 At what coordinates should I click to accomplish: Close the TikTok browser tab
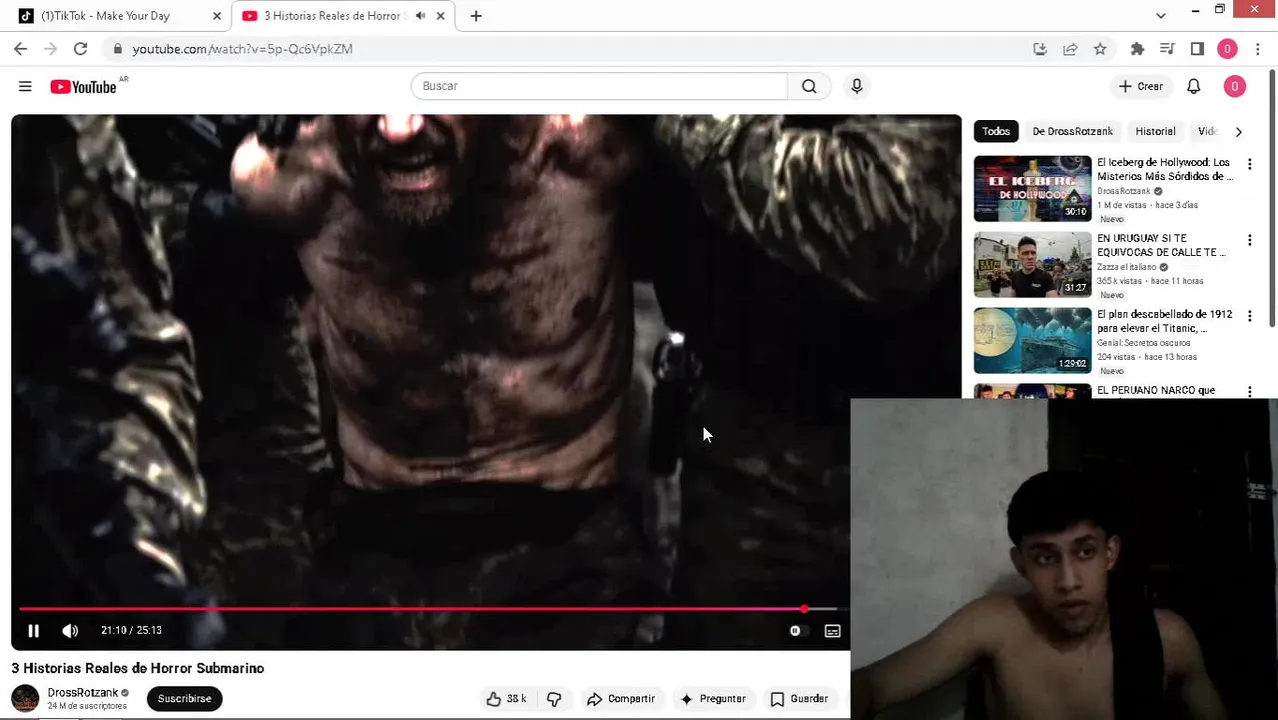[216, 16]
